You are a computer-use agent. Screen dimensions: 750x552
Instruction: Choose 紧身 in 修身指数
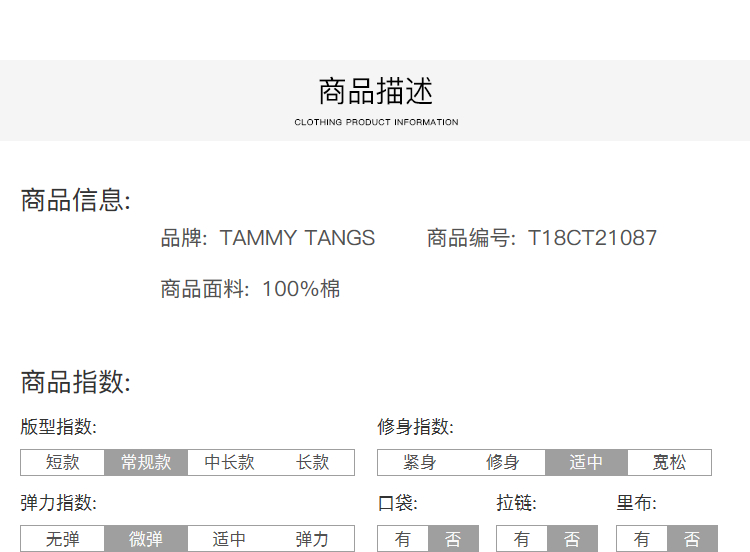(419, 462)
